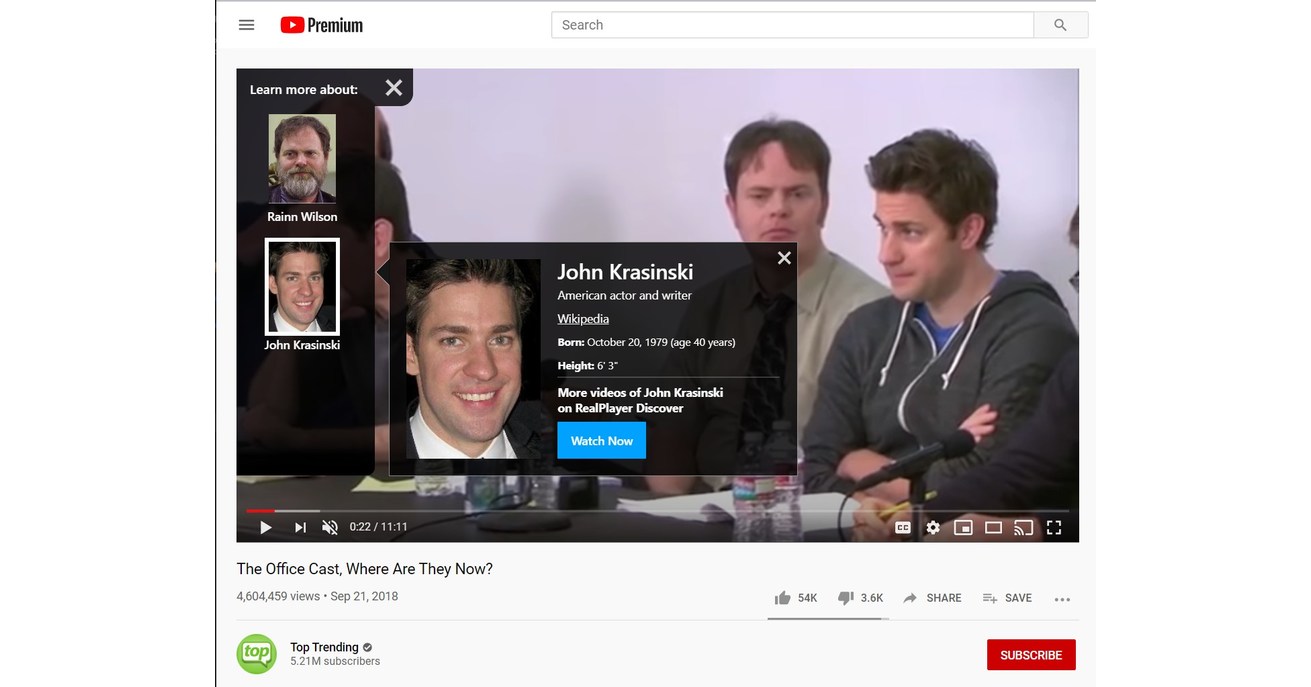Subscribe to Top Trending channel
The width and height of the screenshot is (1311, 687).
tap(1031, 655)
